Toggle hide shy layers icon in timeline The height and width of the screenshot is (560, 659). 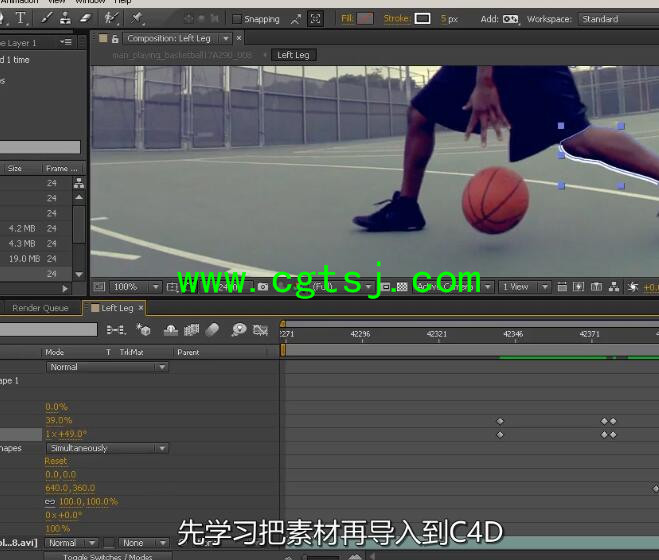point(170,330)
